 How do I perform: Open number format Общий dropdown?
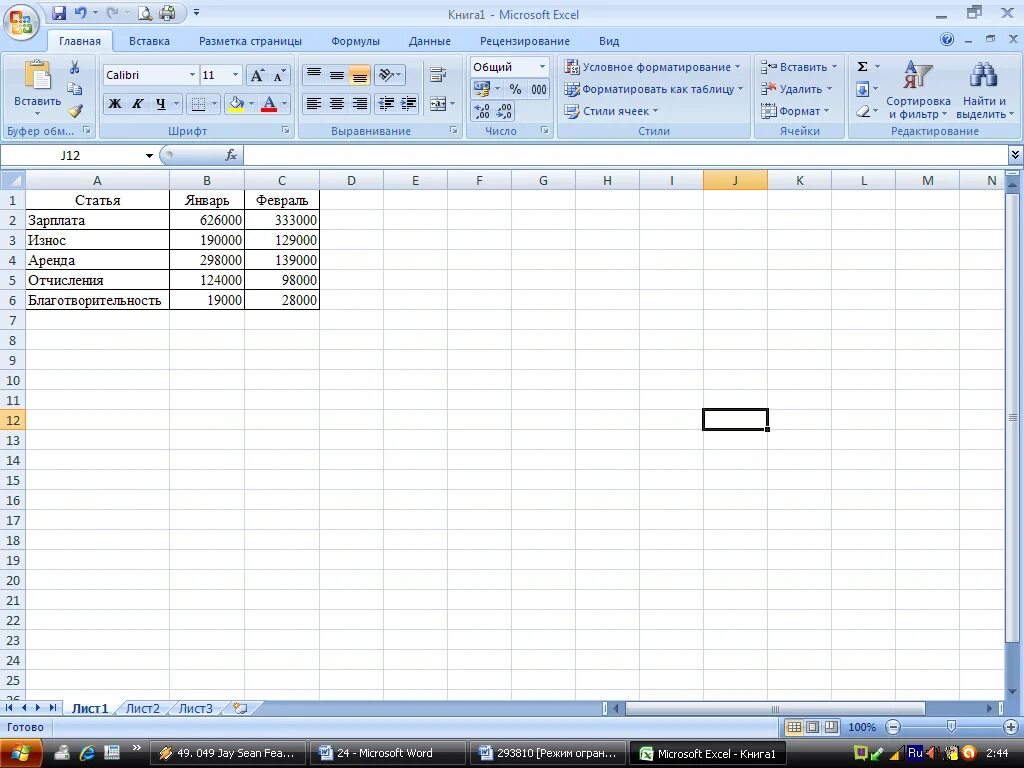click(542, 67)
